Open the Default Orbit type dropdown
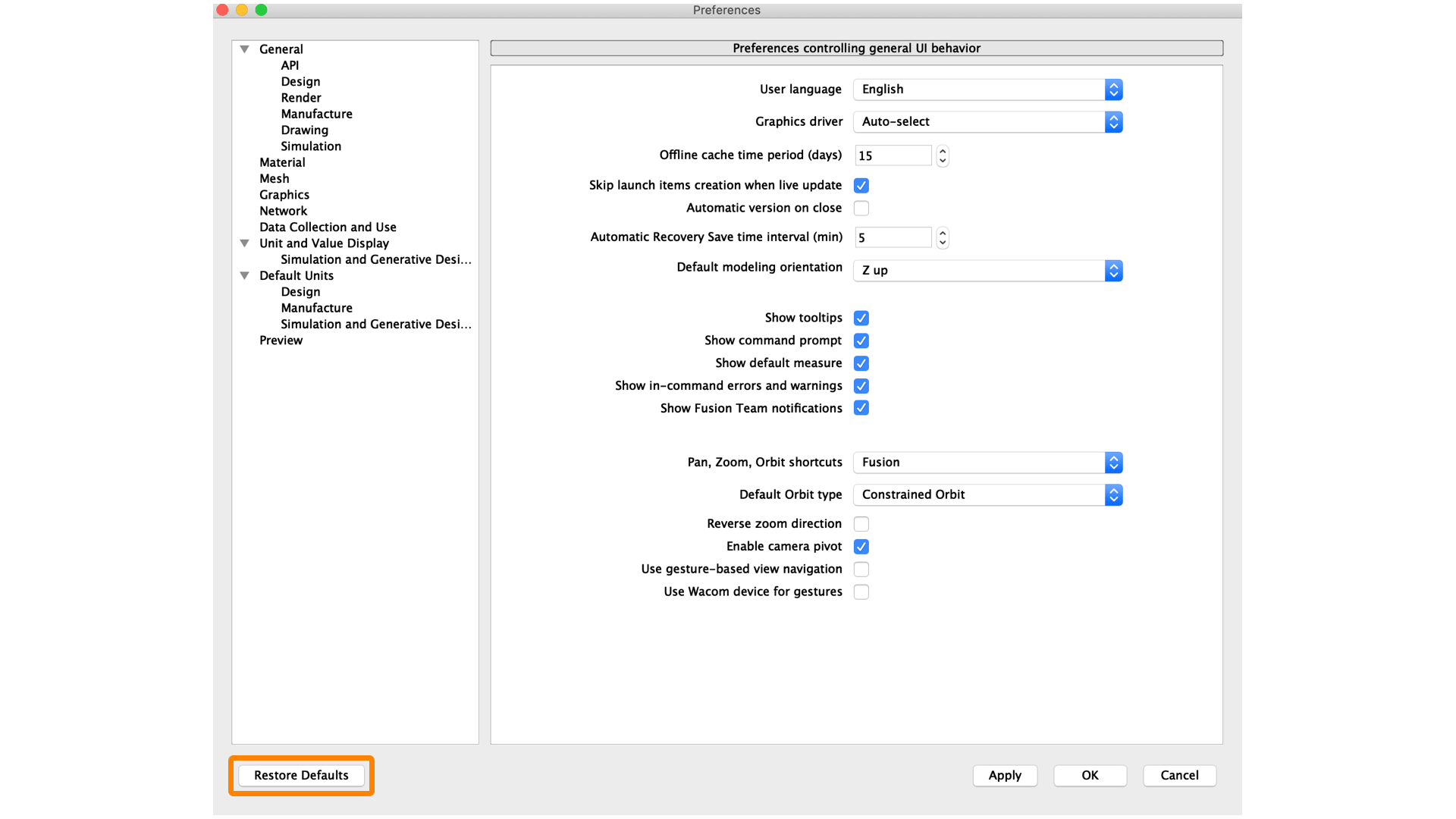Screen dimensions: 1456x819 click(987, 494)
